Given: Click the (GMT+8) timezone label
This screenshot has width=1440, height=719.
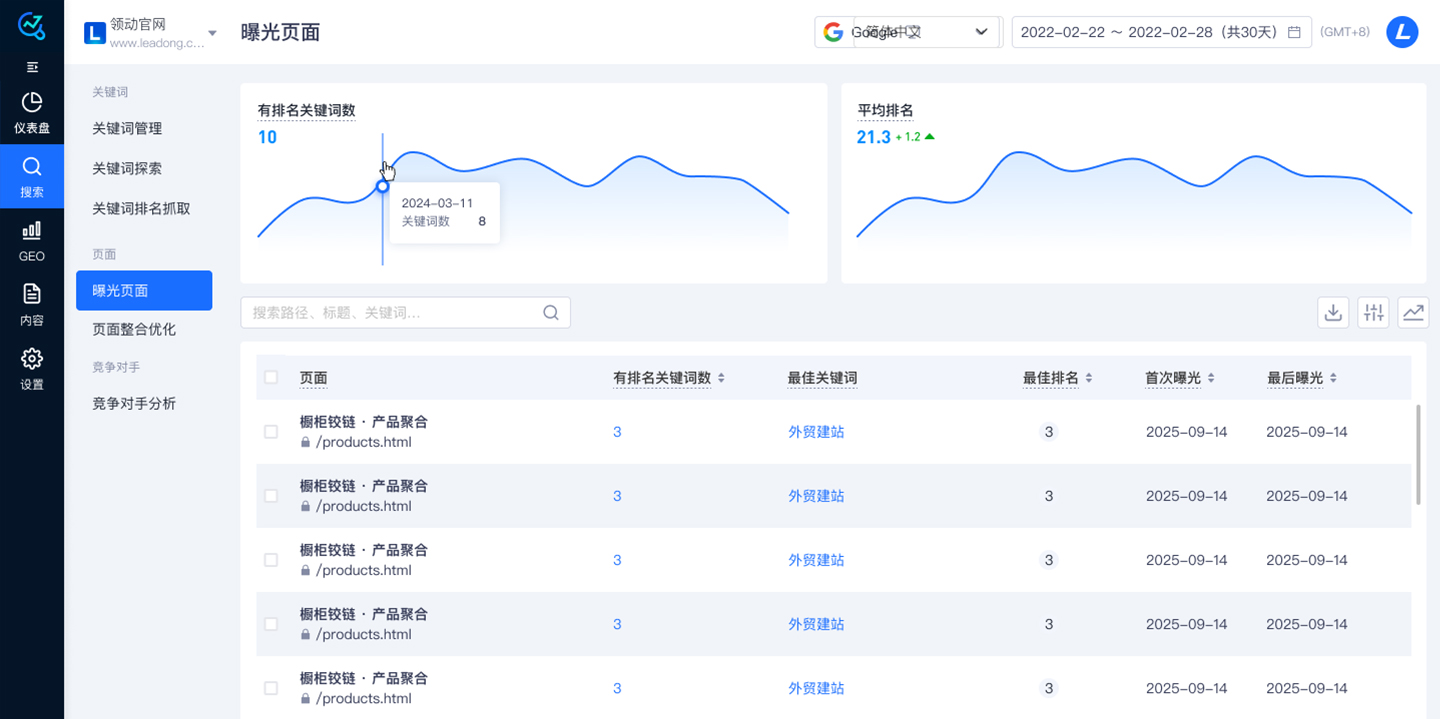Looking at the screenshot, I should 1345,32.
